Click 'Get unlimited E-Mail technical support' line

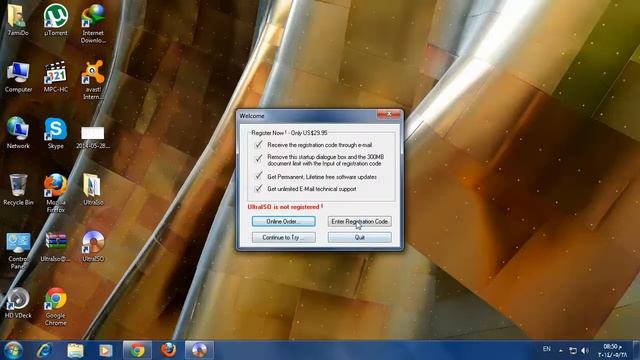(311, 189)
